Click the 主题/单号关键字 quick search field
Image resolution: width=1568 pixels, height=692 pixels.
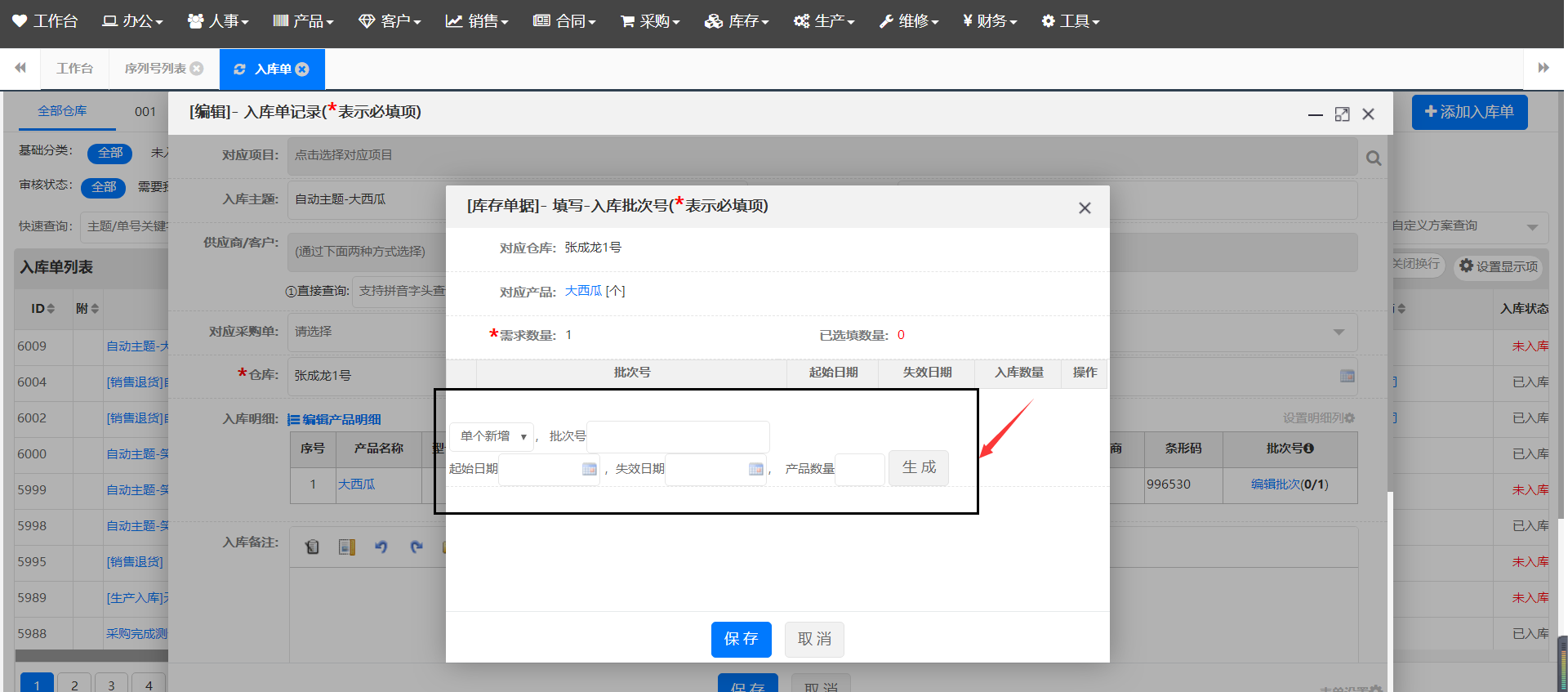(125, 226)
